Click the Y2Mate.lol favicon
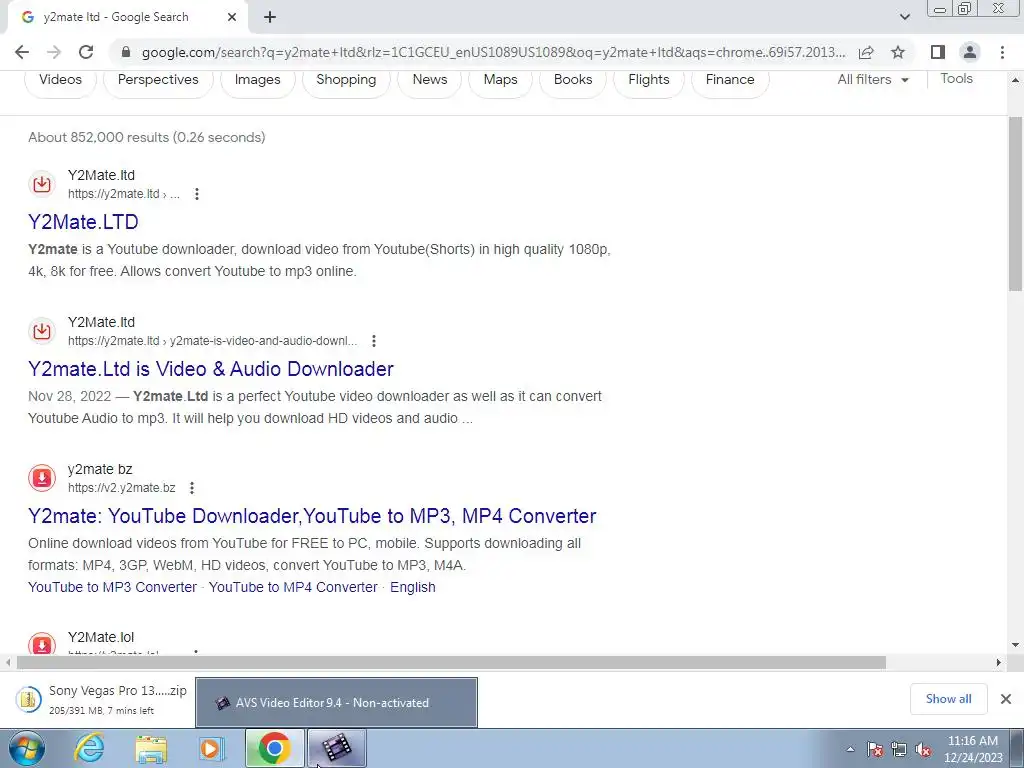Screen dimensions: 1024x768 click(42, 643)
